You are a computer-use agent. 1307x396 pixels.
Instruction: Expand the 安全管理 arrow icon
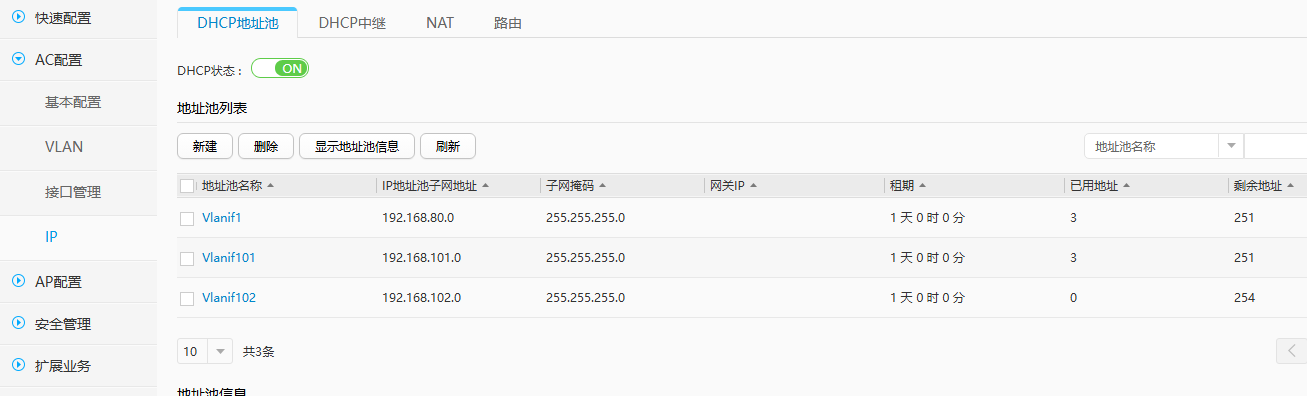pos(18,323)
